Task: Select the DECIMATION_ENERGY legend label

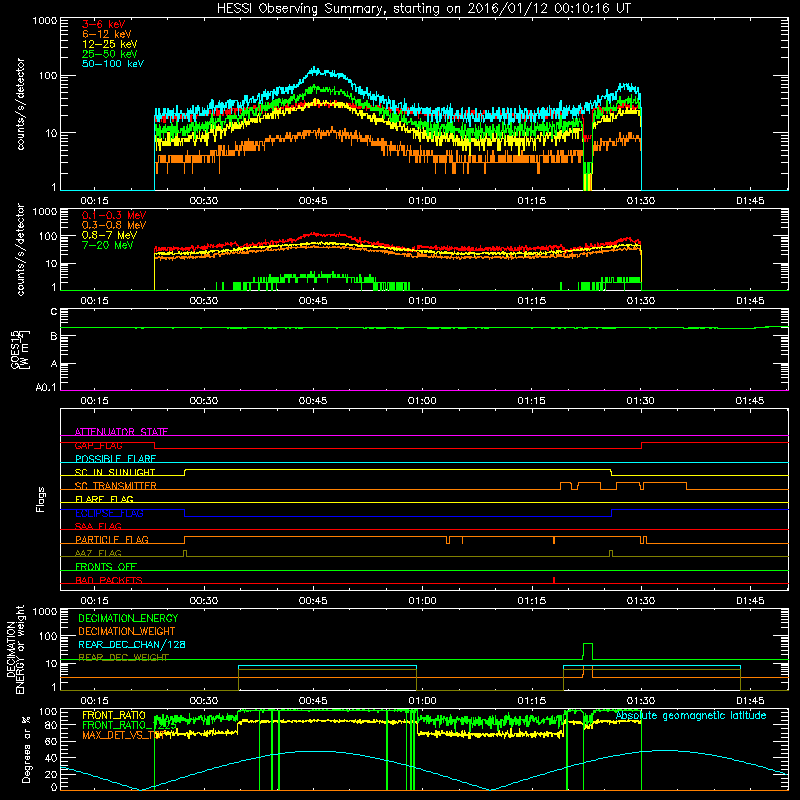Action: click(x=128, y=618)
